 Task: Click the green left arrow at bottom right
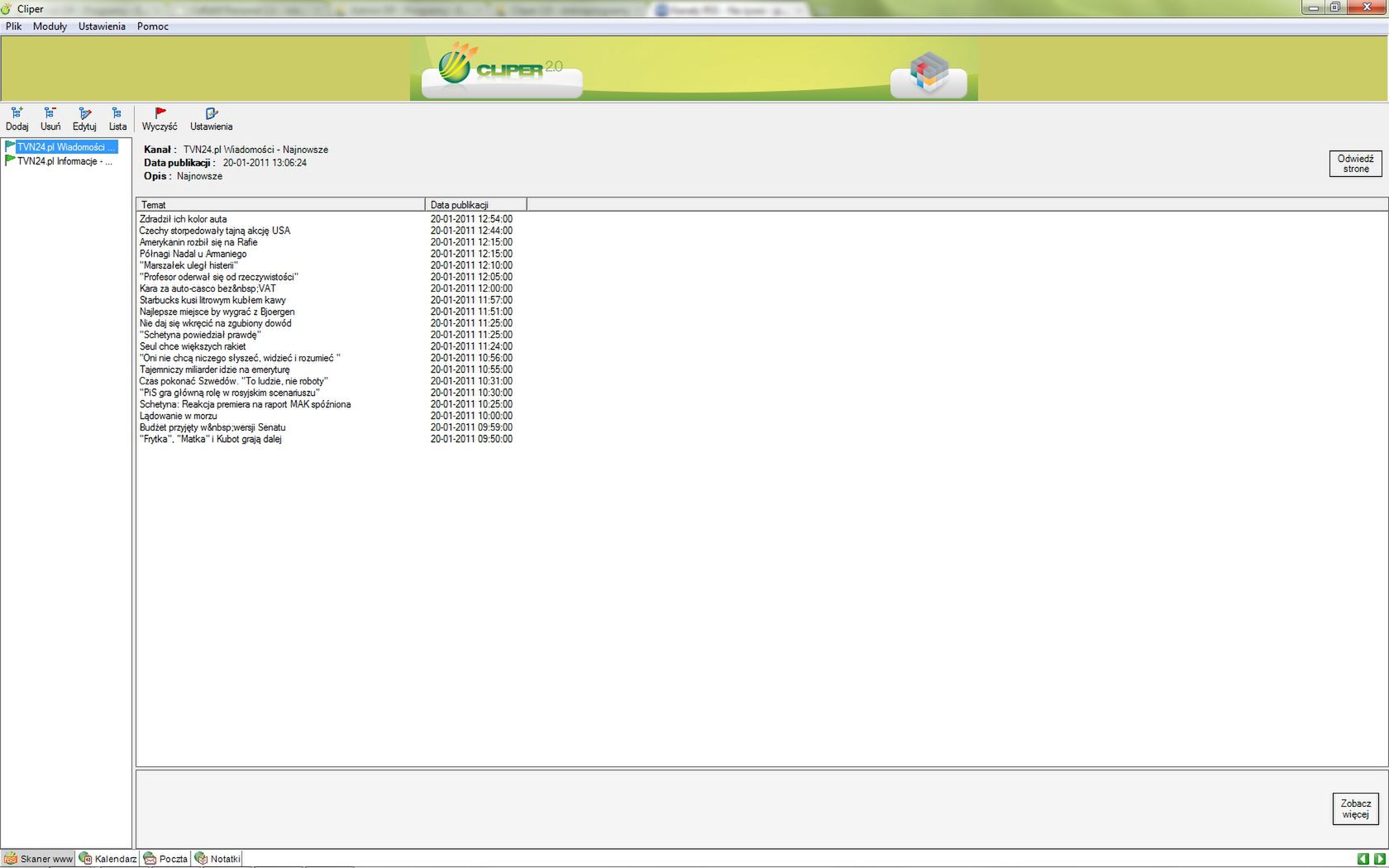(1363, 860)
